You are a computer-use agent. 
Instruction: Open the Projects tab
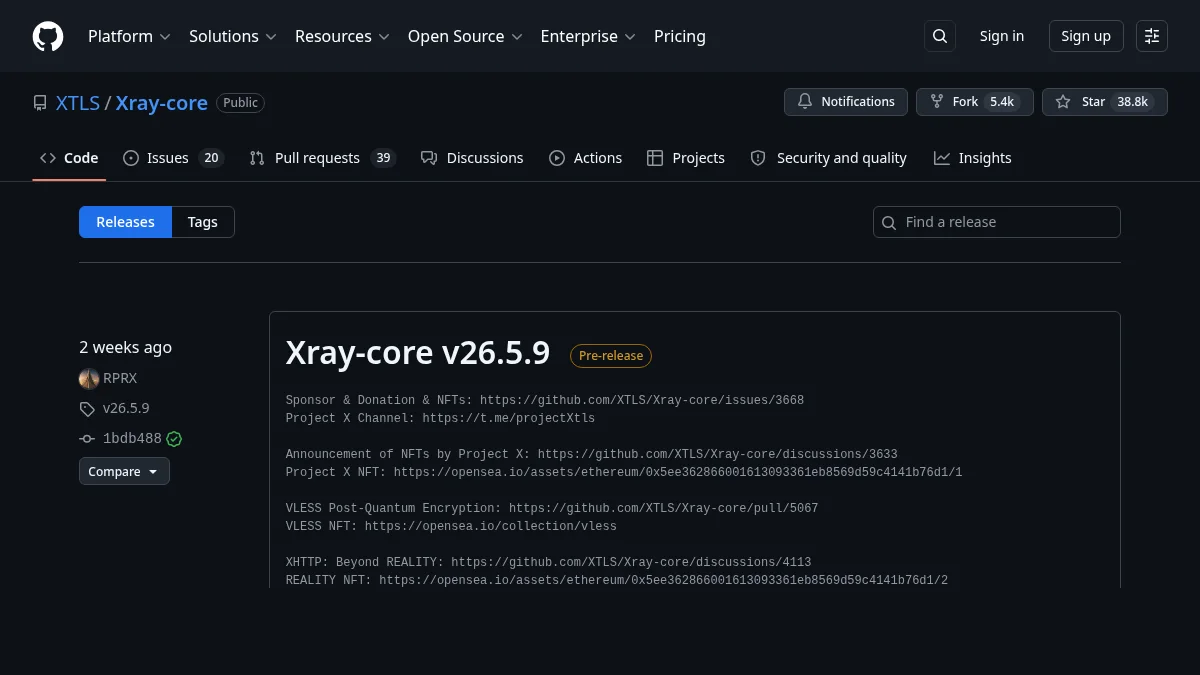tap(686, 158)
